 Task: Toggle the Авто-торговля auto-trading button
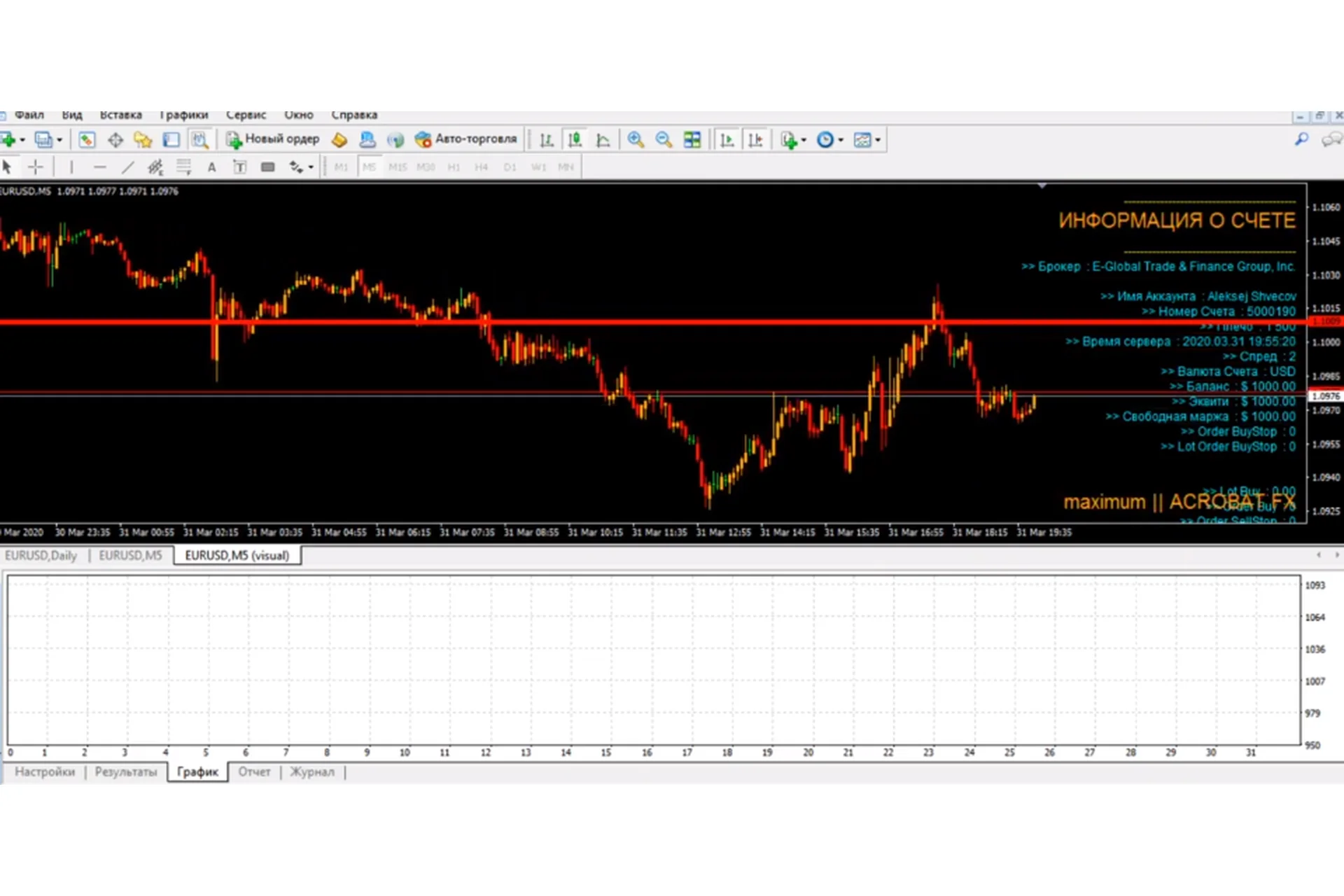coord(465,139)
